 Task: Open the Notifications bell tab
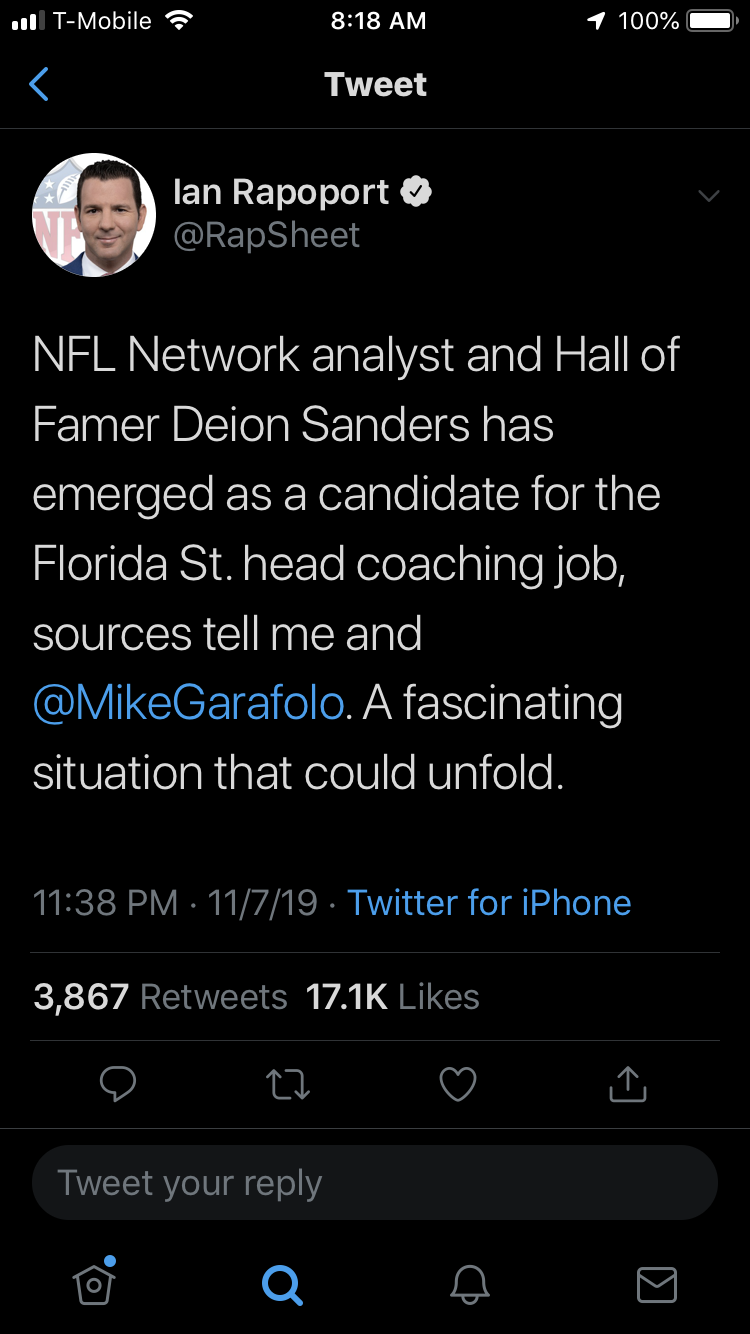click(469, 1284)
